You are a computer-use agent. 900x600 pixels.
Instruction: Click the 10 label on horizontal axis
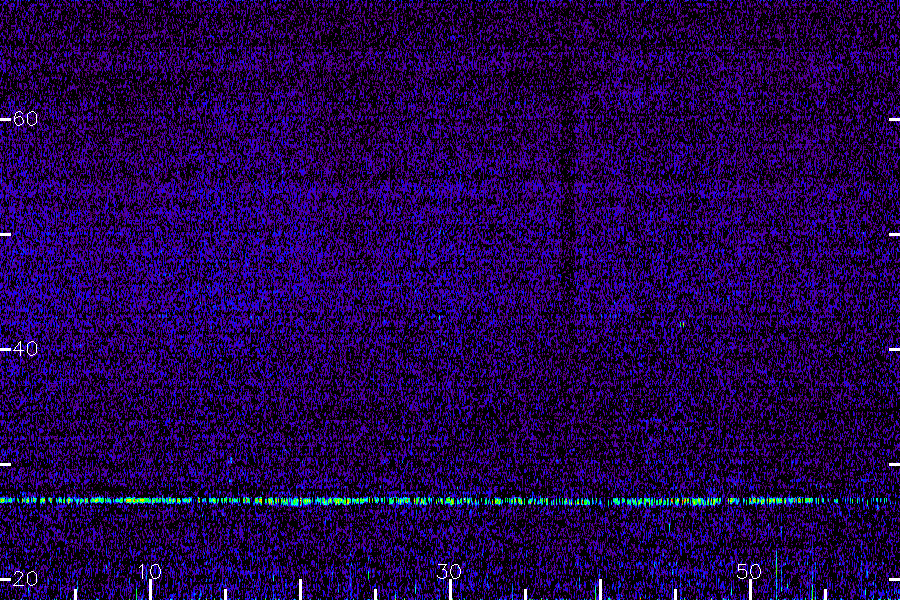(x=150, y=571)
